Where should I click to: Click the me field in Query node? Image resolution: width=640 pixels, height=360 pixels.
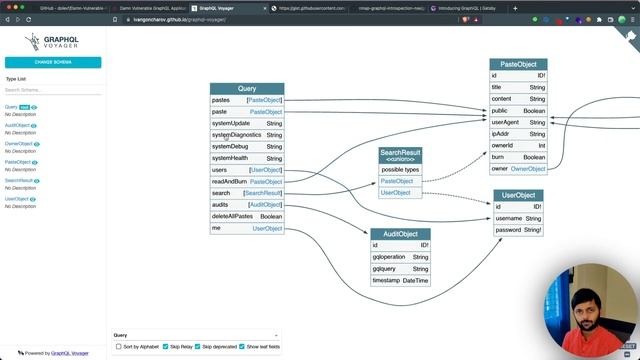click(247, 228)
